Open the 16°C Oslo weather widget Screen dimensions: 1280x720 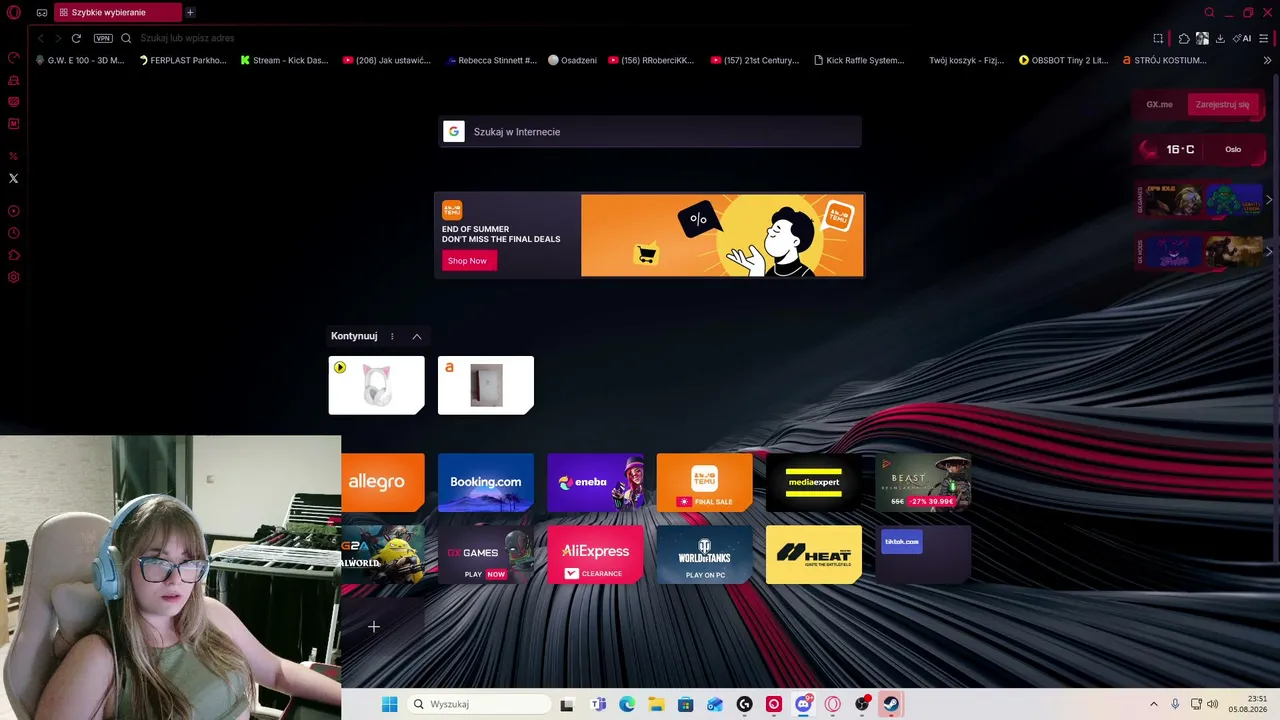[x=1199, y=150]
